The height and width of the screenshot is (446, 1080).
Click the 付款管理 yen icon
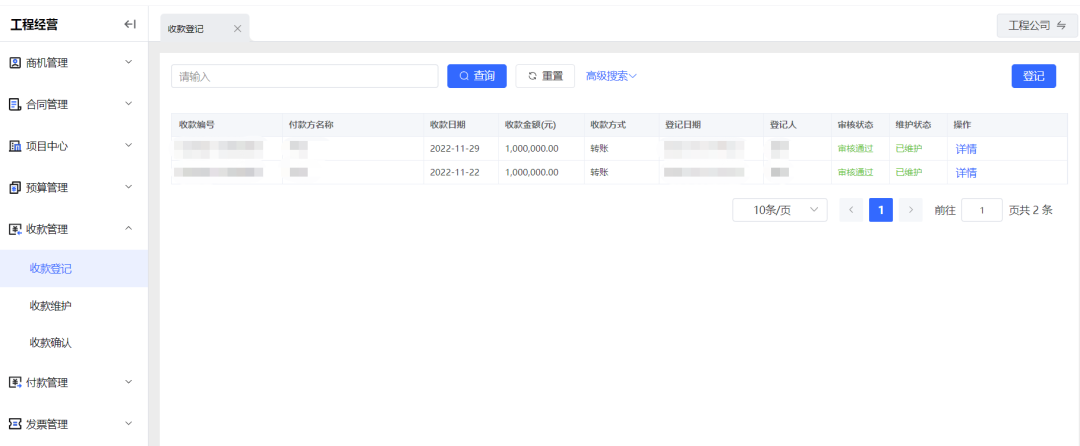[15, 383]
